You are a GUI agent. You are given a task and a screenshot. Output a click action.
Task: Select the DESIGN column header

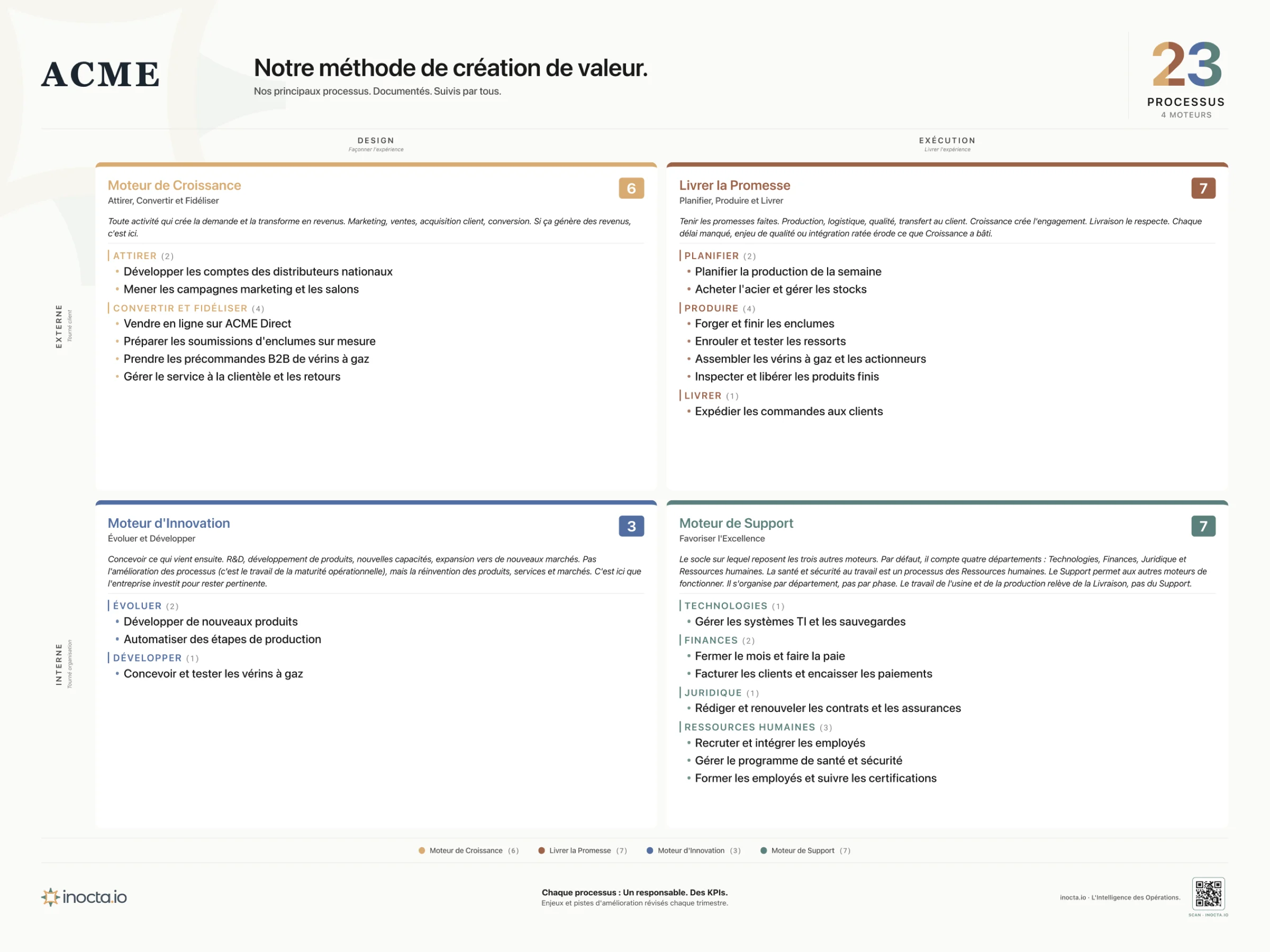coord(376,141)
